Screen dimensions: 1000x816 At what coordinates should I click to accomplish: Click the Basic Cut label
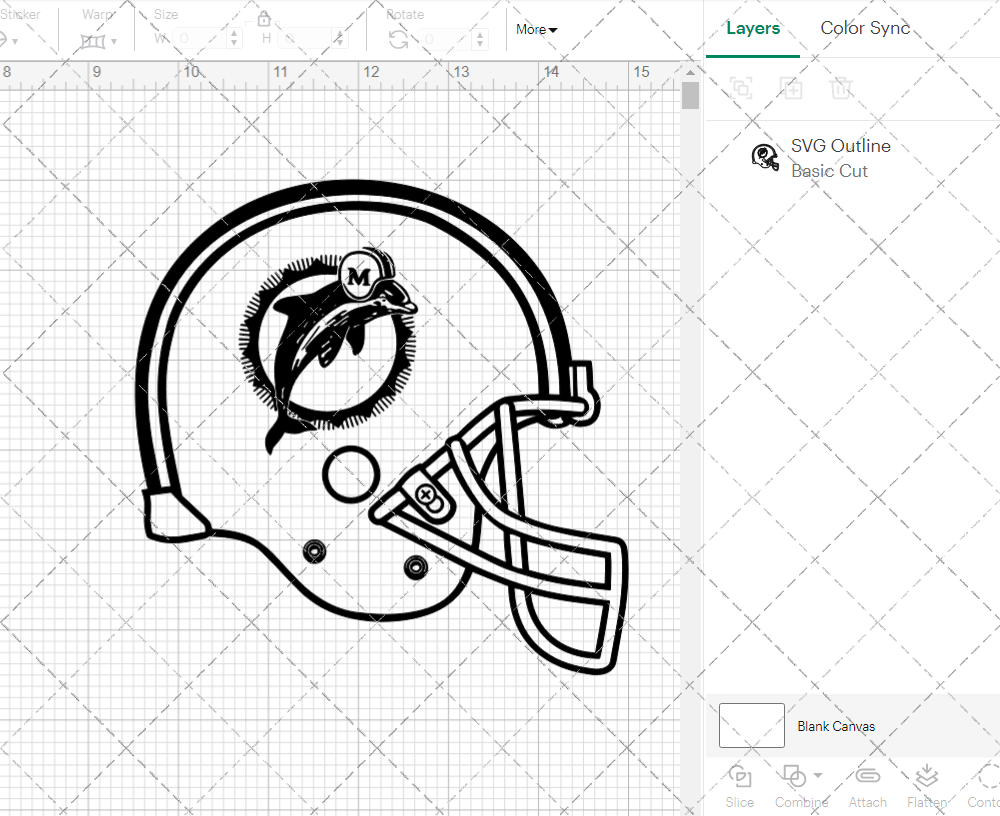pos(829,171)
